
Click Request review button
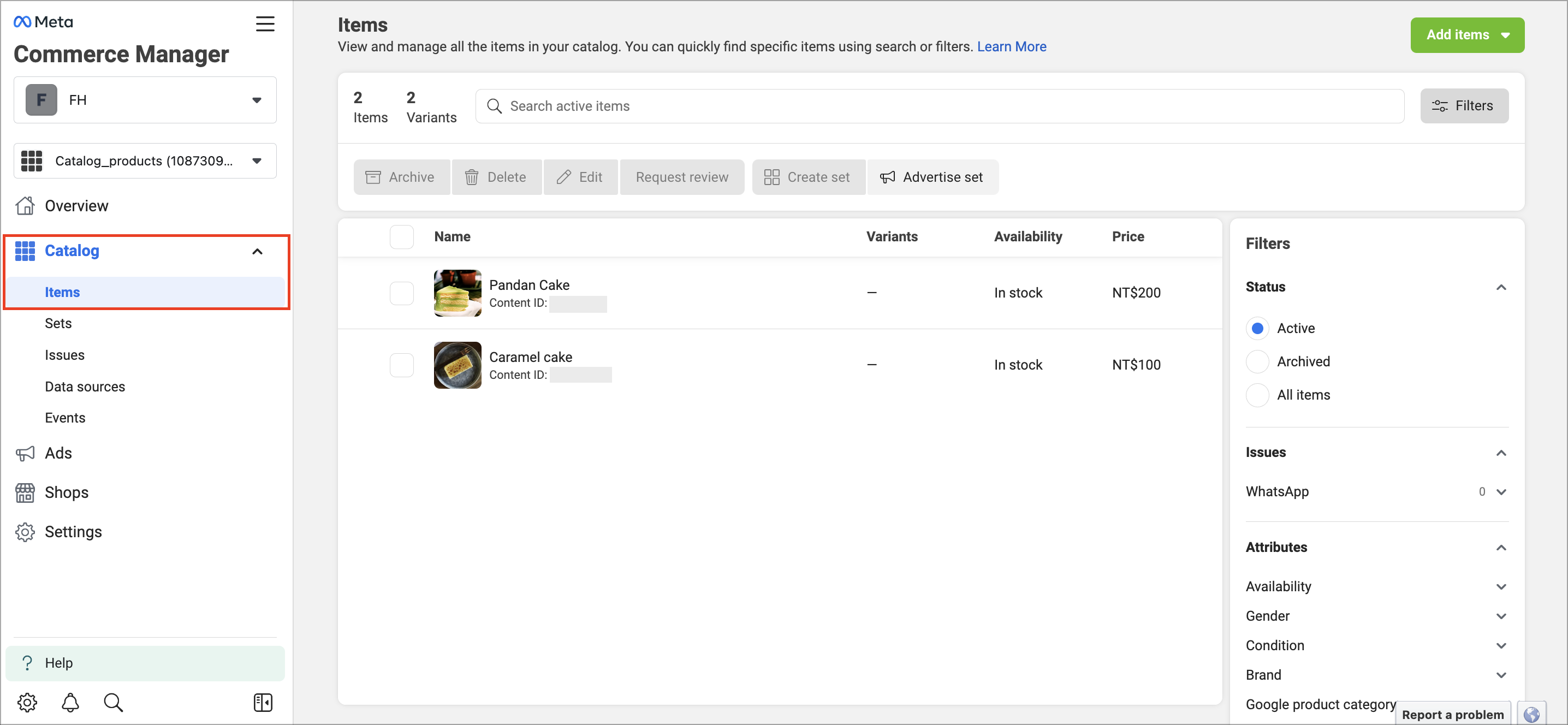682,177
